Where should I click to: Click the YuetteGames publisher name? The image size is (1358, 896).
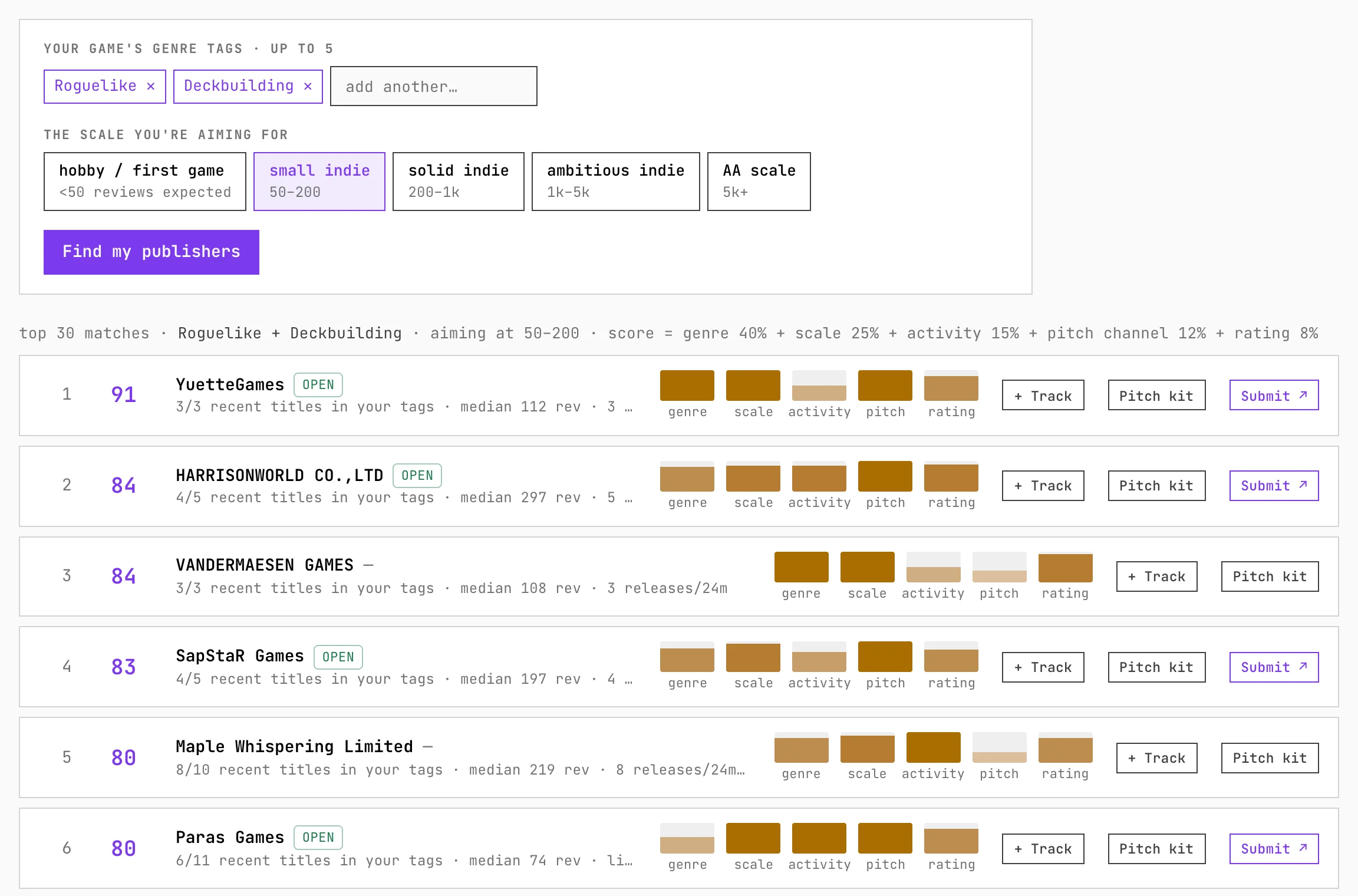[x=230, y=384]
